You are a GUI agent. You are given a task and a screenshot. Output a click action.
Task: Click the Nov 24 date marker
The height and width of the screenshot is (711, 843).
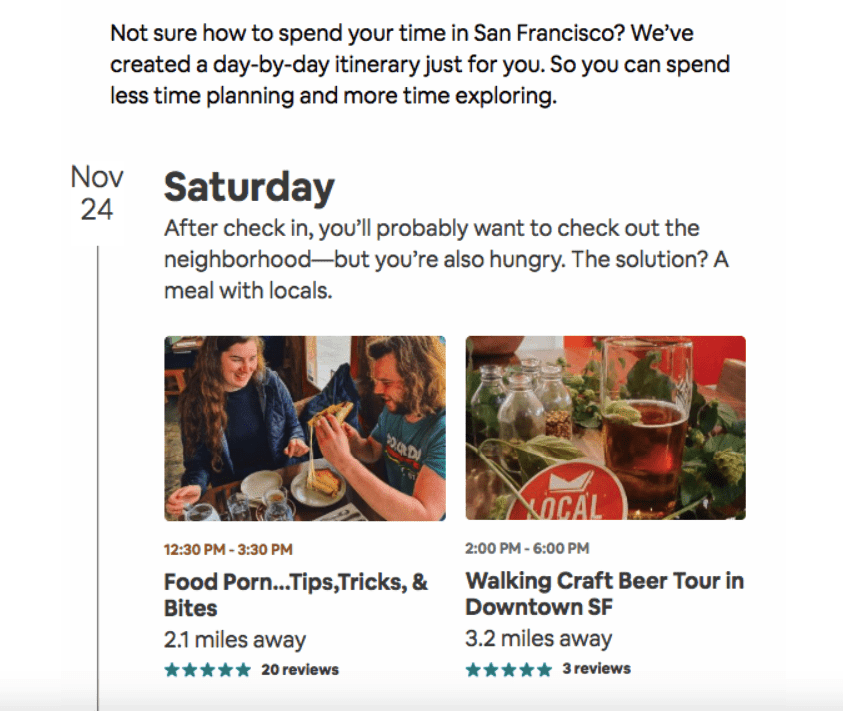pos(97,193)
